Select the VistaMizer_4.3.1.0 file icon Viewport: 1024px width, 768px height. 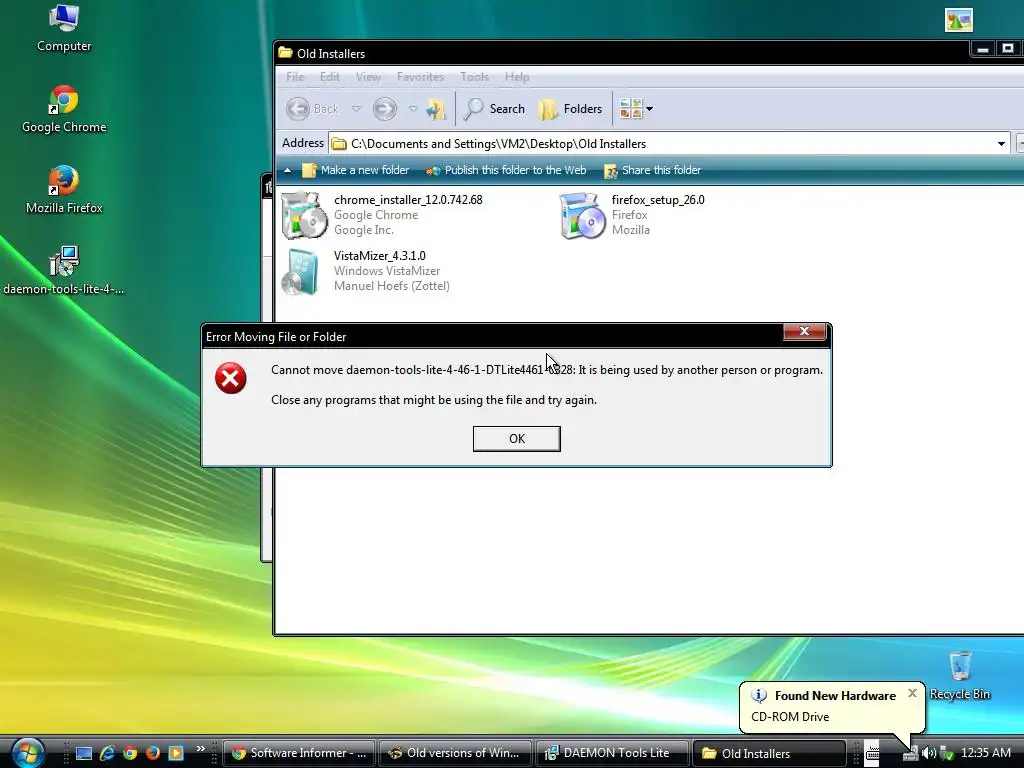coord(301,271)
